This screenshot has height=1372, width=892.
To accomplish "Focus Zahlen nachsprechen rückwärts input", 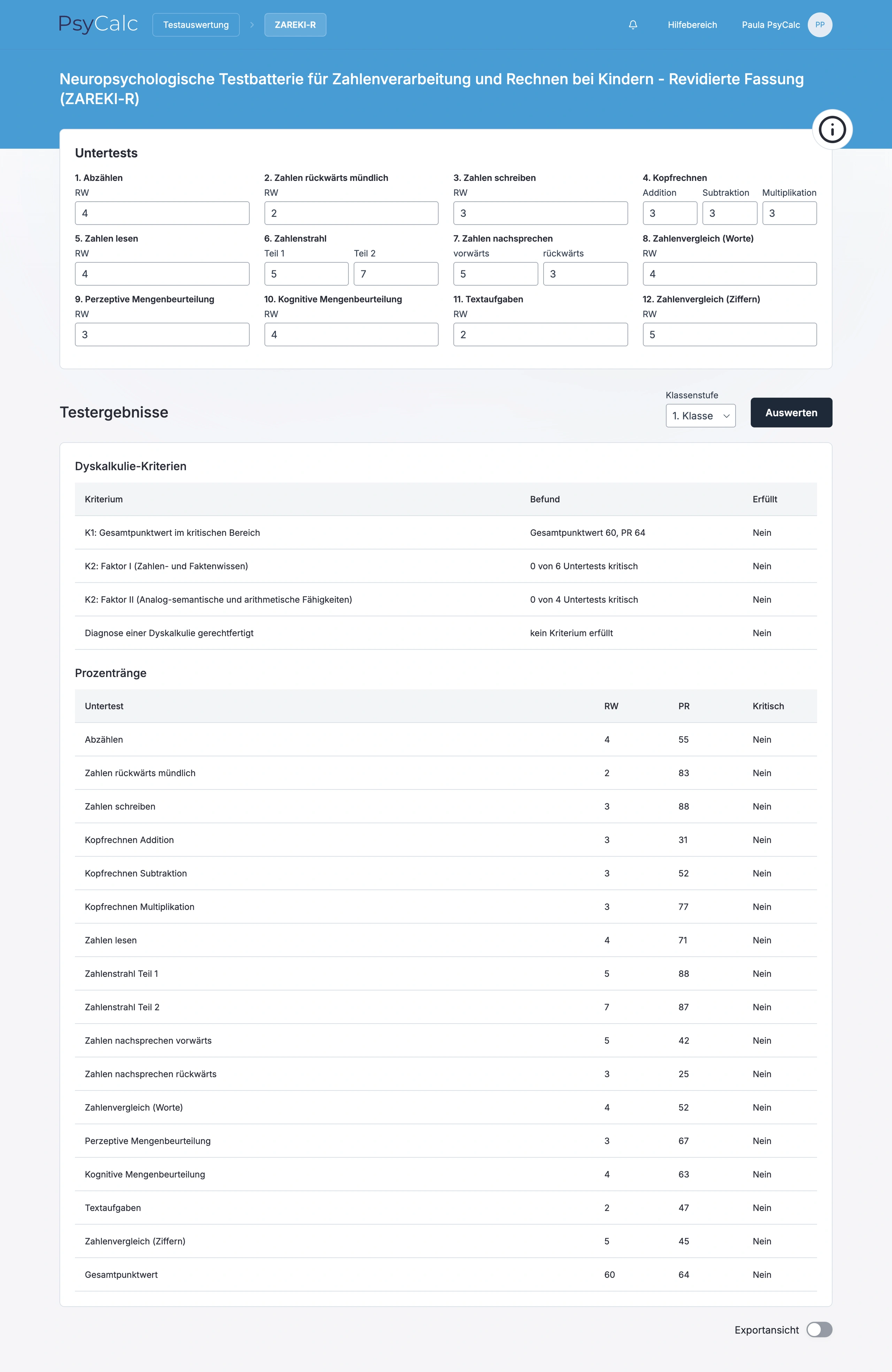I will [x=585, y=274].
